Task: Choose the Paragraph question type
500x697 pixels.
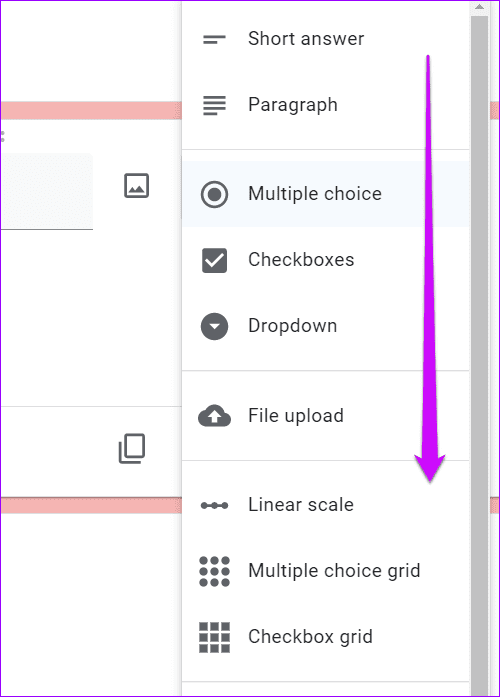Action: click(326, 105)
